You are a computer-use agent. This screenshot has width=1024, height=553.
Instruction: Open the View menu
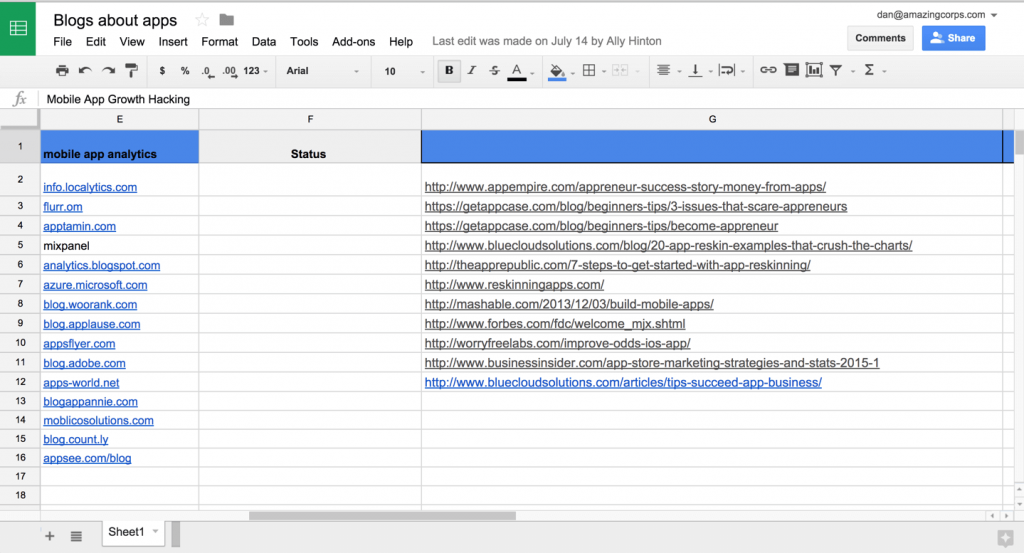click(132, 42)
